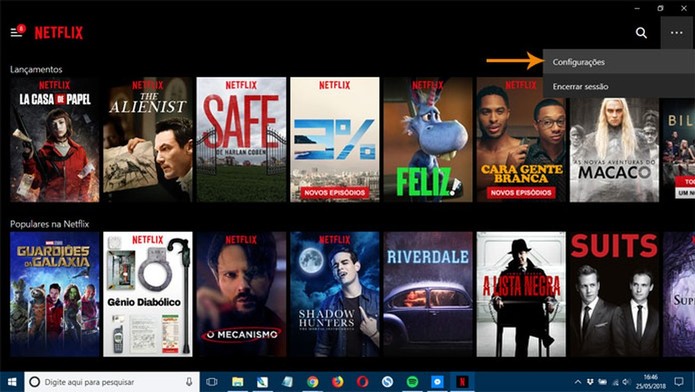Open the Action Center notifications icon

click(x=679, y=382)
